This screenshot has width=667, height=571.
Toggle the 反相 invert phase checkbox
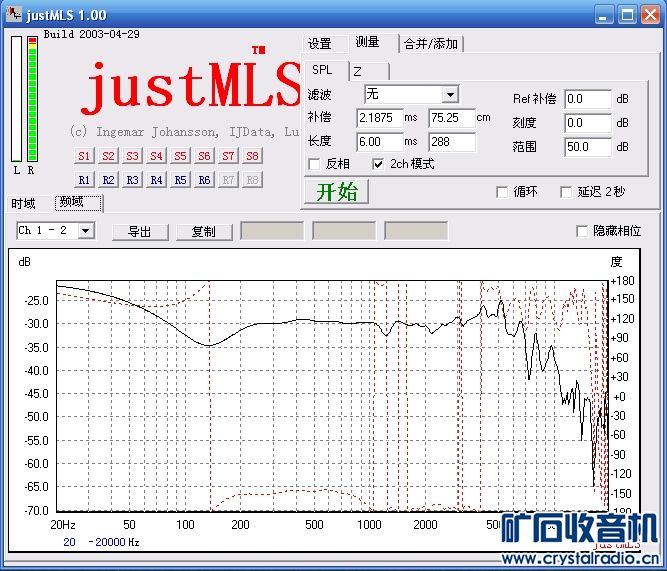click(314, 164)
